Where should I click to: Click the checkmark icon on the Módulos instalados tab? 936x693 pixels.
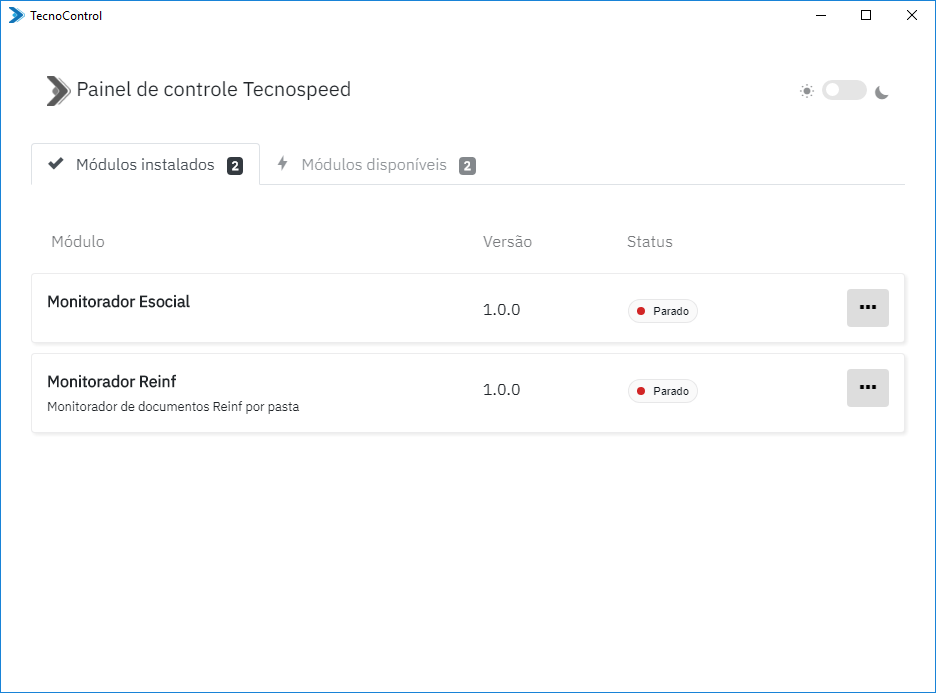click(56, 164)
